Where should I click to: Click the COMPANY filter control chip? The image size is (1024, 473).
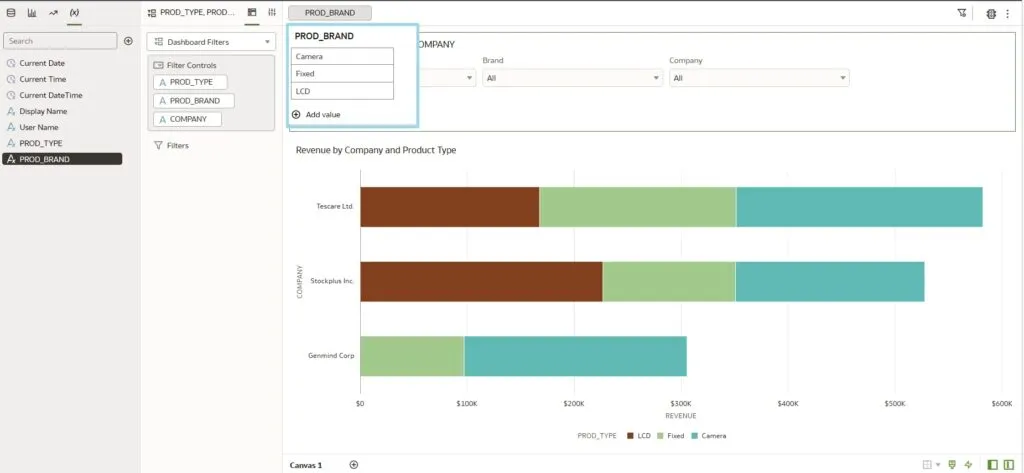coord(187,119)
